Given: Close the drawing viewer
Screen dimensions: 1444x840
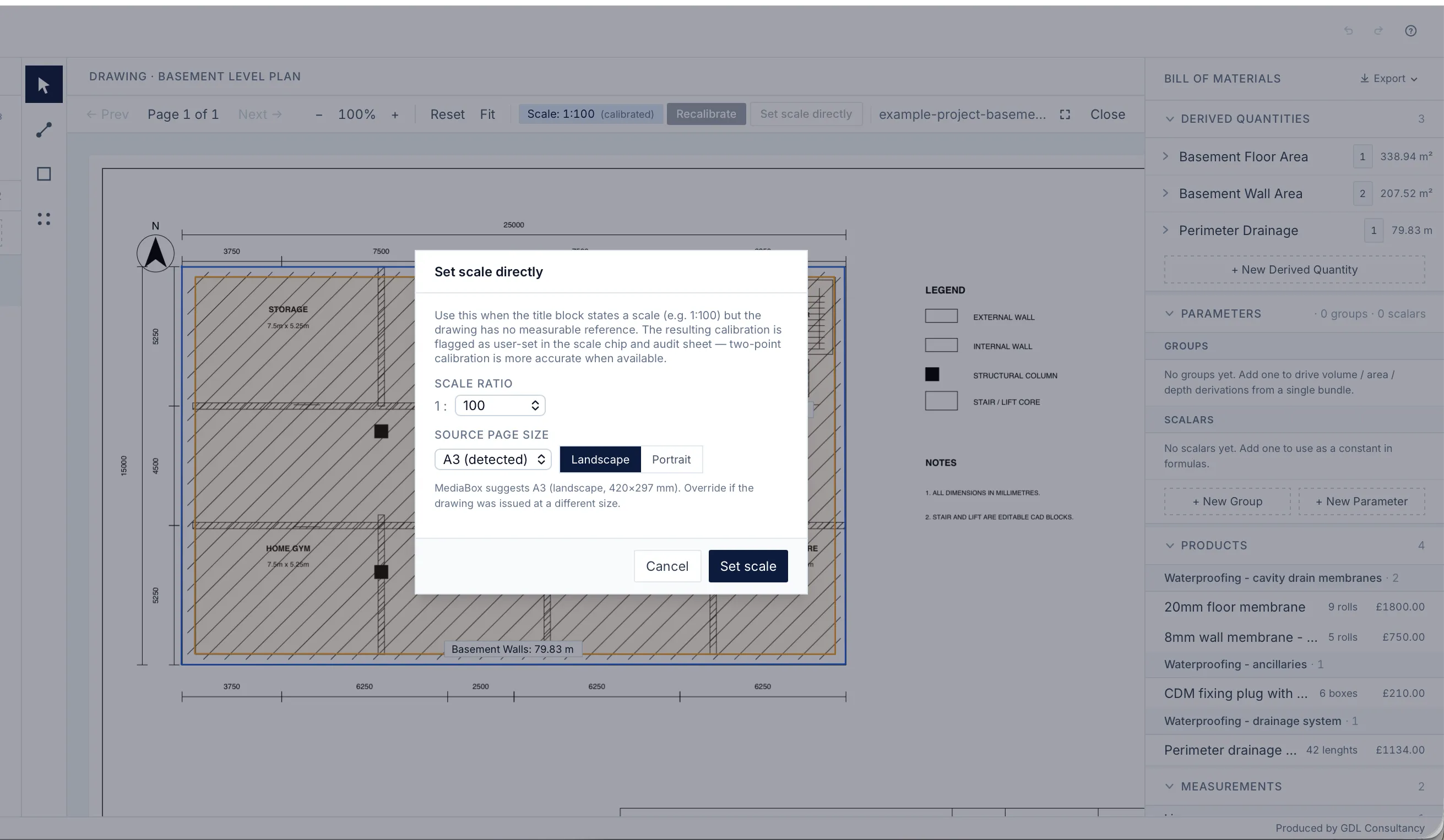Looking at the screenshot, I should [1107, 114].
